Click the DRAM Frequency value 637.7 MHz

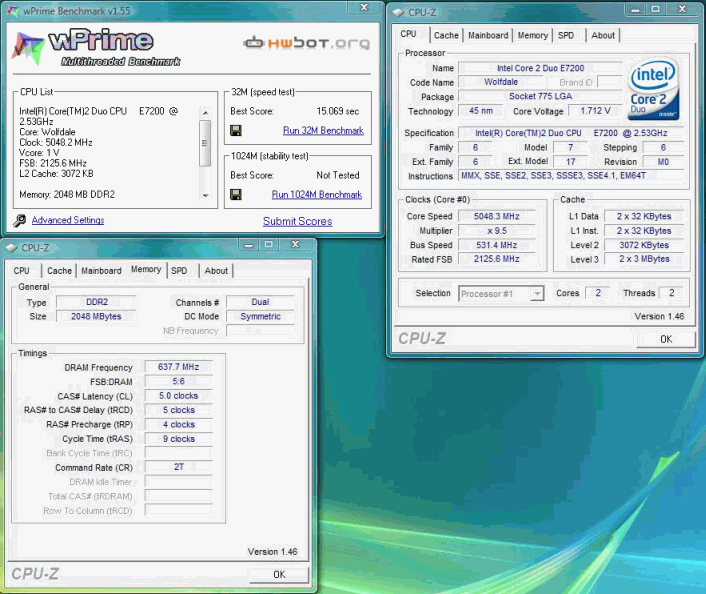pos(178,367)
